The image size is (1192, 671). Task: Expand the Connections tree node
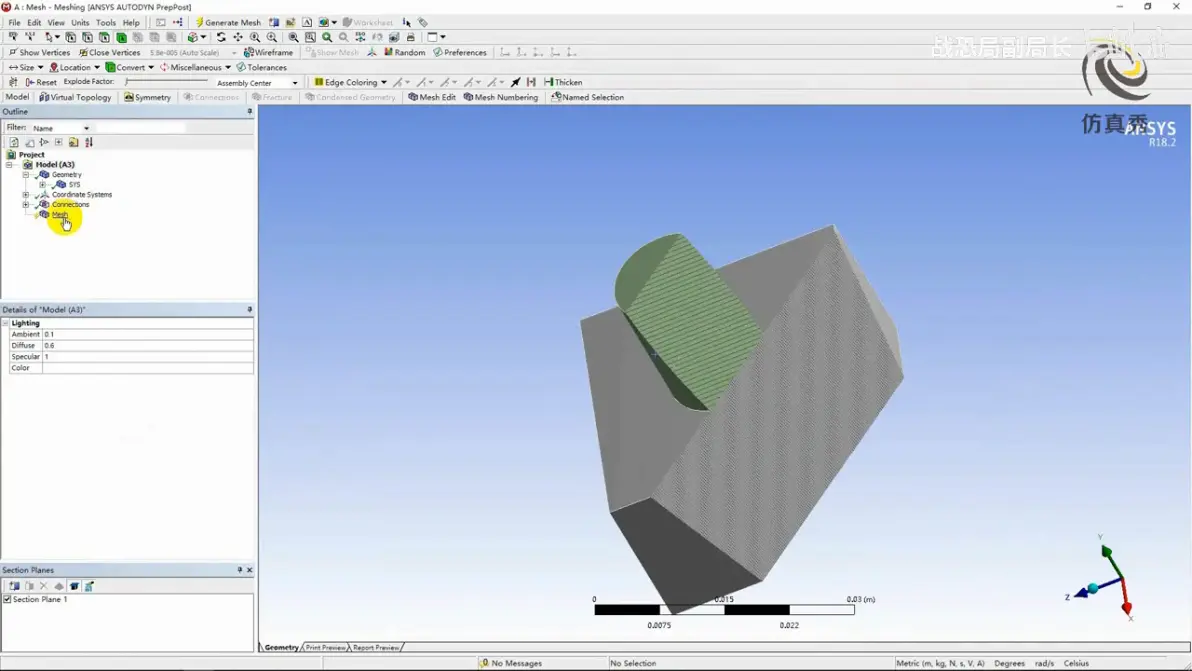(26, 204)
